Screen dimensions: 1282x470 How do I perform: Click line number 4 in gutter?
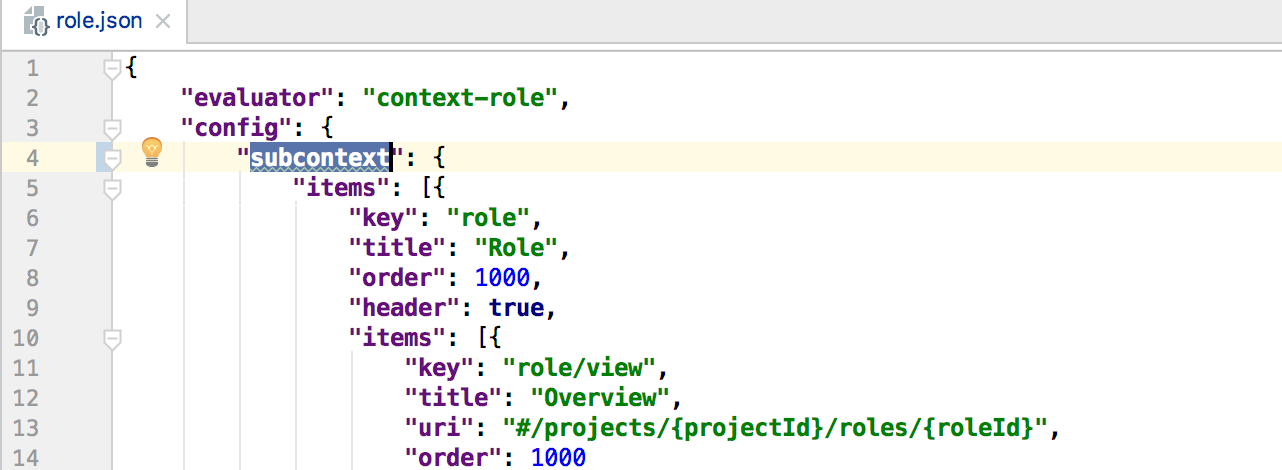tap(33, 157)
